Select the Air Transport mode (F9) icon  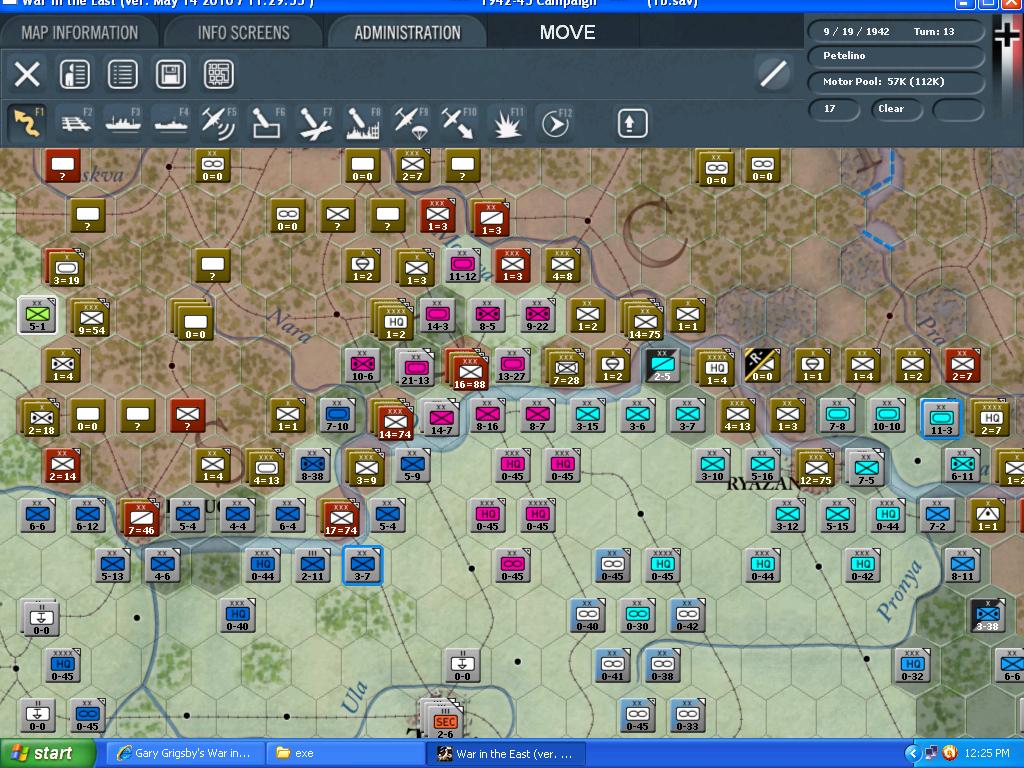[411, 122]
